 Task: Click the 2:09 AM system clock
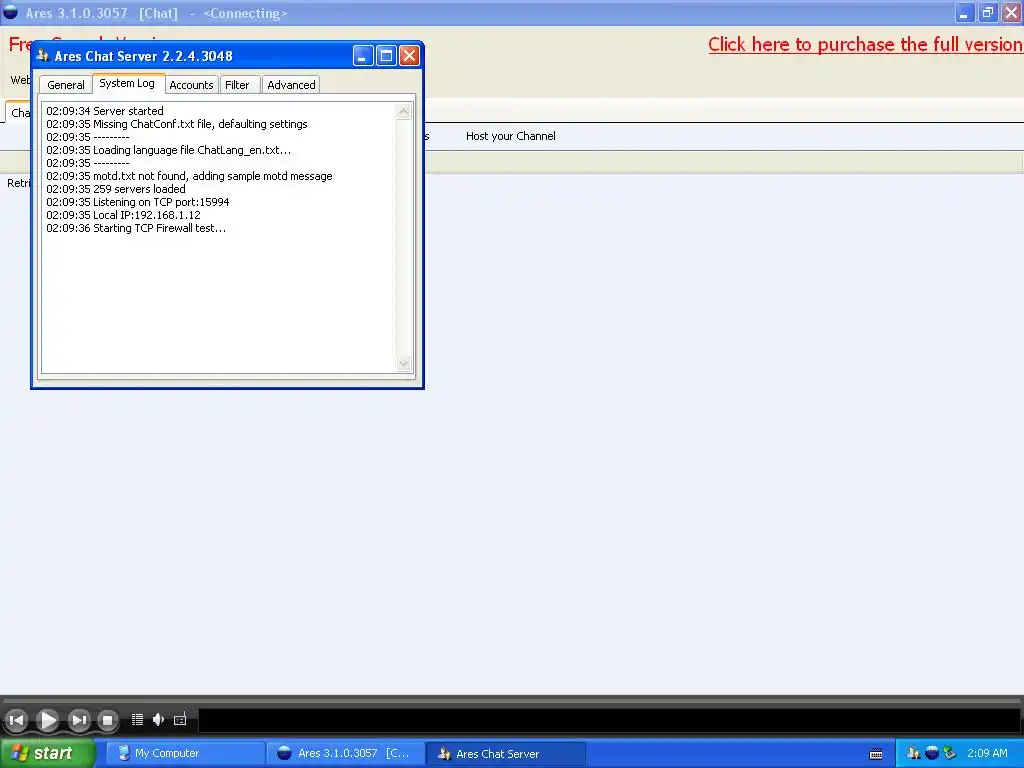coord(987,754)
